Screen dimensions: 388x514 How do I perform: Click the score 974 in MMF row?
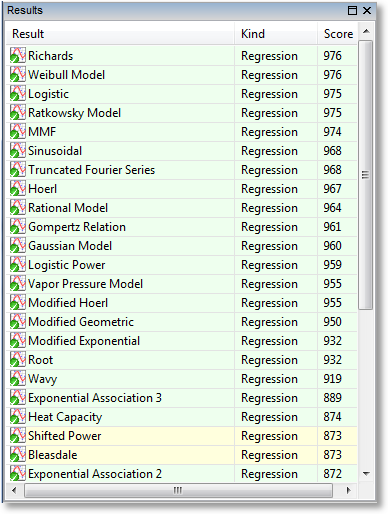pyautogui.click(x=332, y=132)
